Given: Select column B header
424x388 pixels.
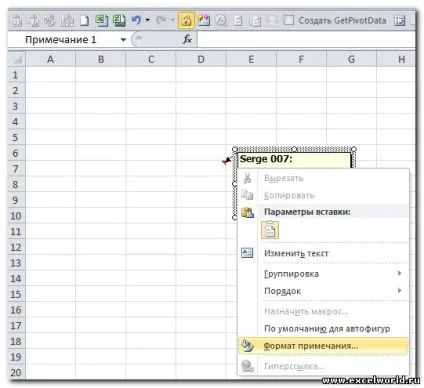Looking at the screenshot, I should pos(101,59).
